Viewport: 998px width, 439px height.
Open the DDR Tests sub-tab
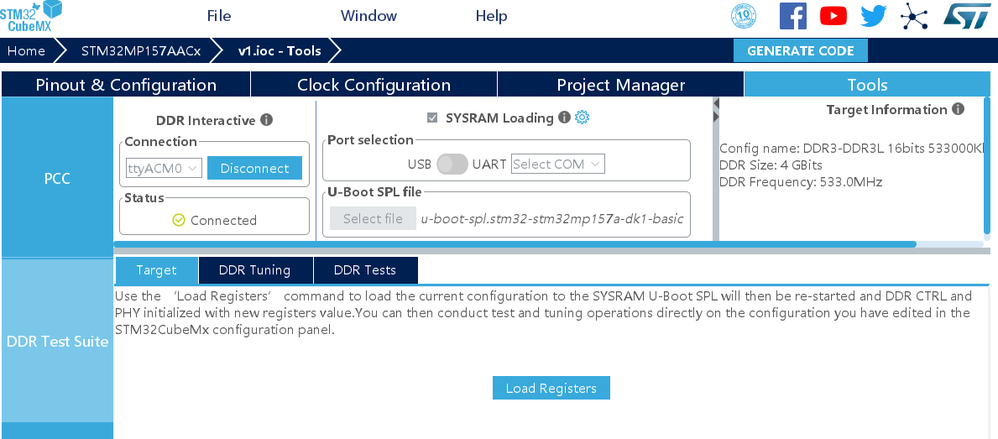[x=365, y=270]
